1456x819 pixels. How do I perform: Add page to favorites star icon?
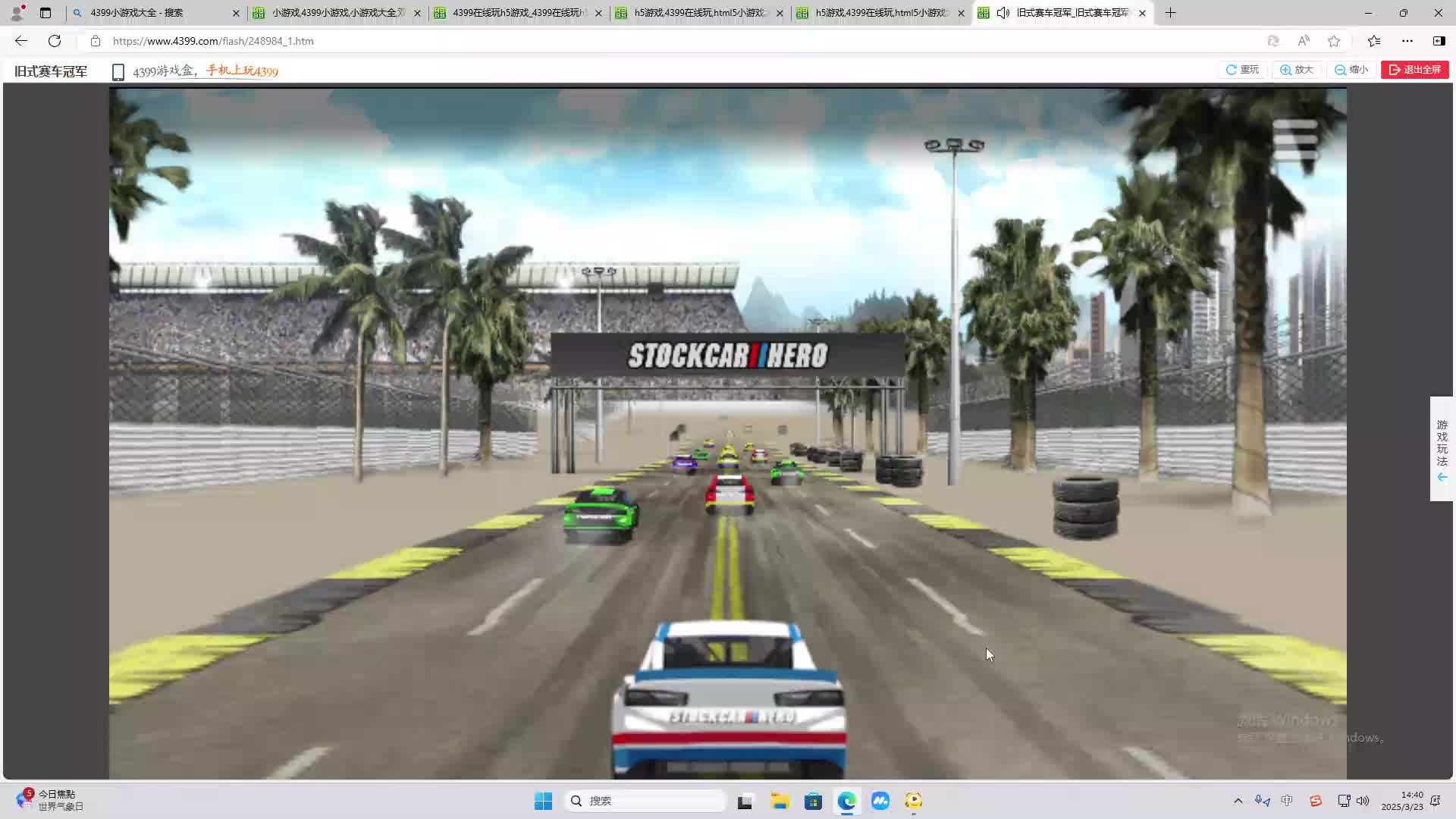point(1334,41)
